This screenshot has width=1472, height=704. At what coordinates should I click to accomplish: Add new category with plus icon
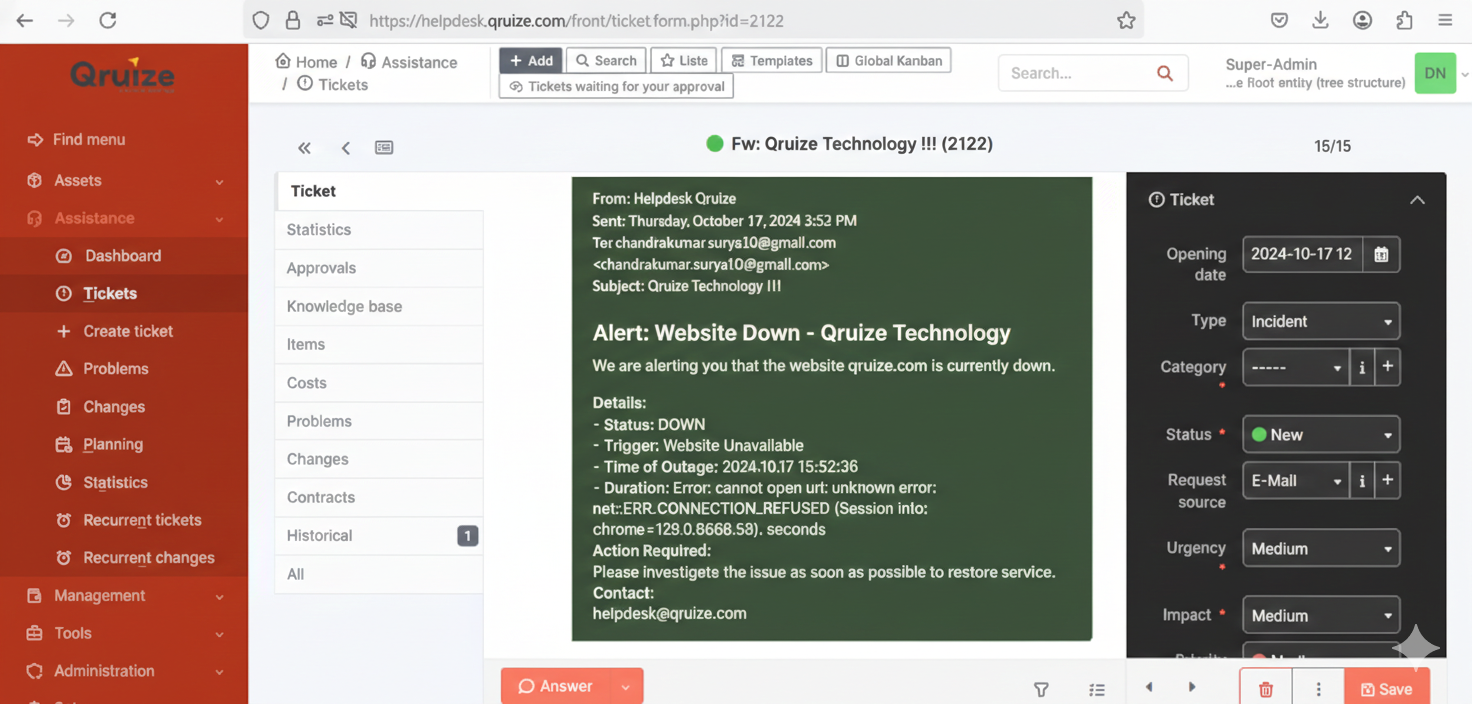click(1387, 367)
